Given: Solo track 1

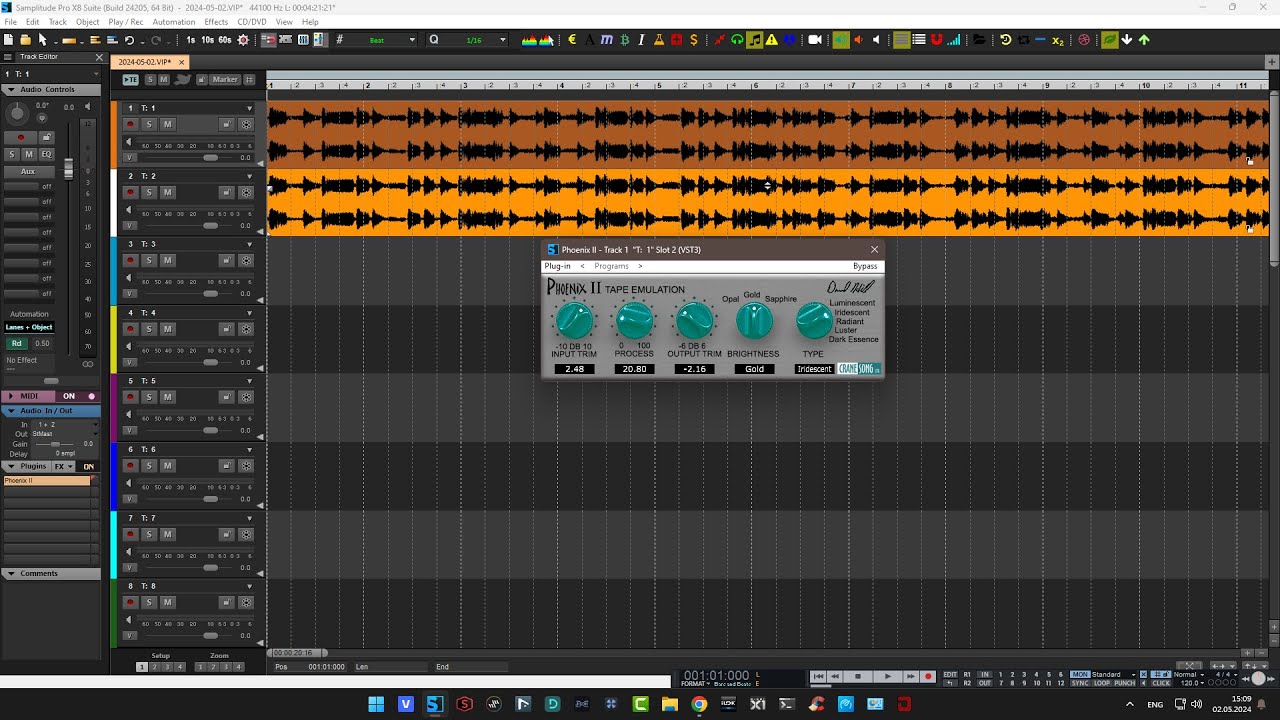Looking at the screenshot, I should tap(149, 124).
